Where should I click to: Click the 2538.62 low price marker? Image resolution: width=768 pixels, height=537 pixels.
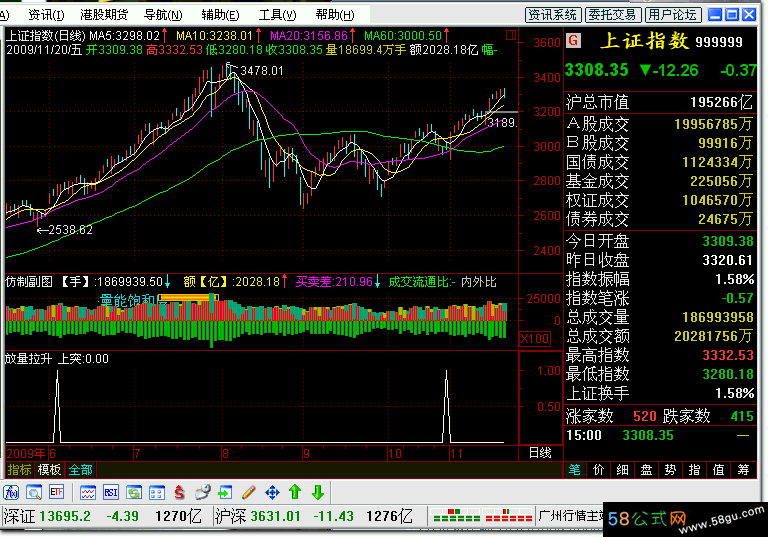coord(71,230)
